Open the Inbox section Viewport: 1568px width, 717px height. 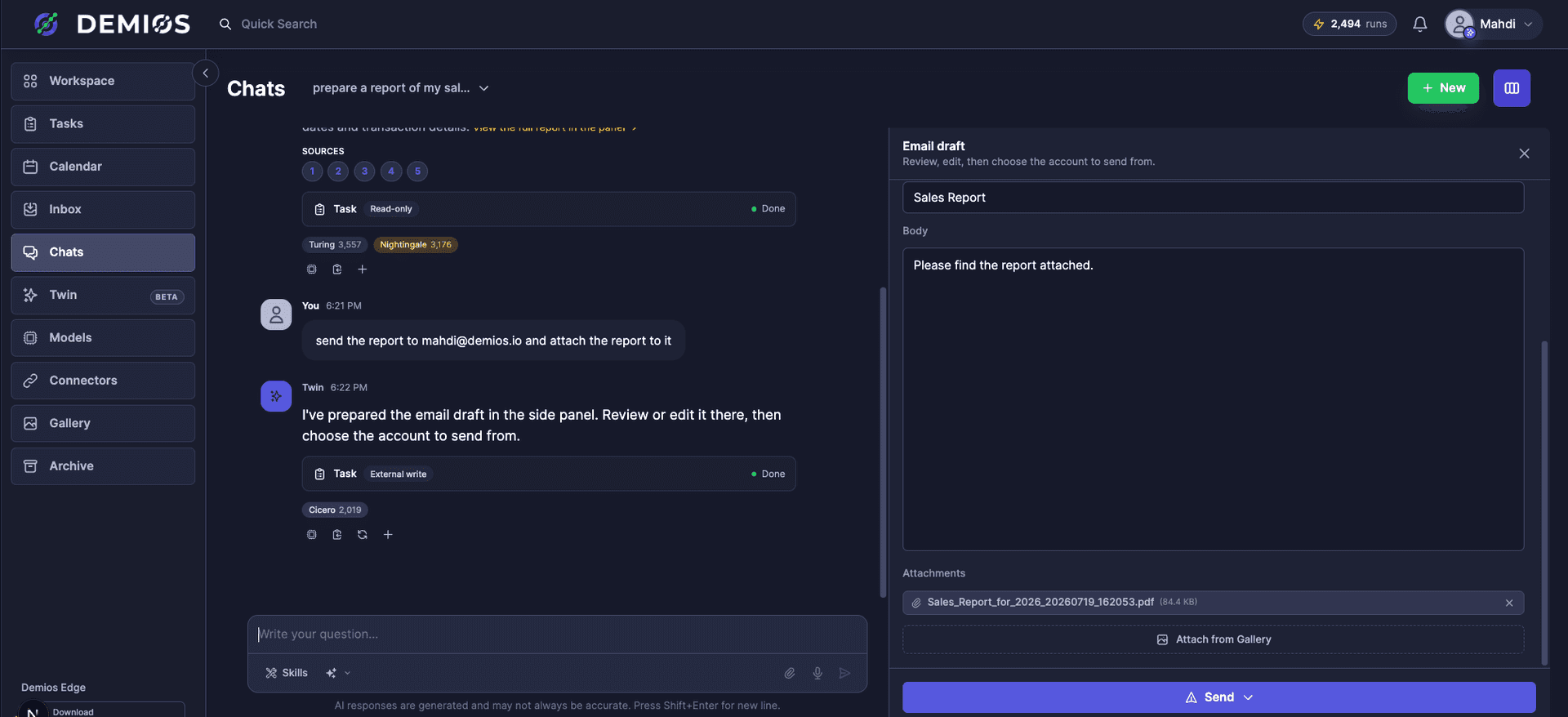pyautogui.click(x=103, y=209)
